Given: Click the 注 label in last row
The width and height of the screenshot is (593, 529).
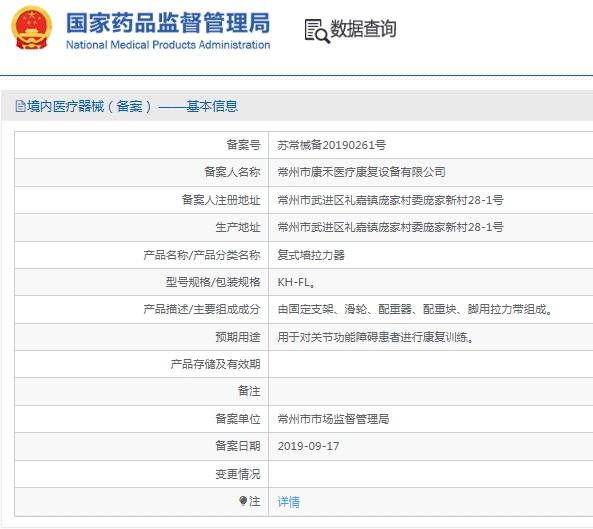Looking at the screenshot, I should (x=255, y=501).
